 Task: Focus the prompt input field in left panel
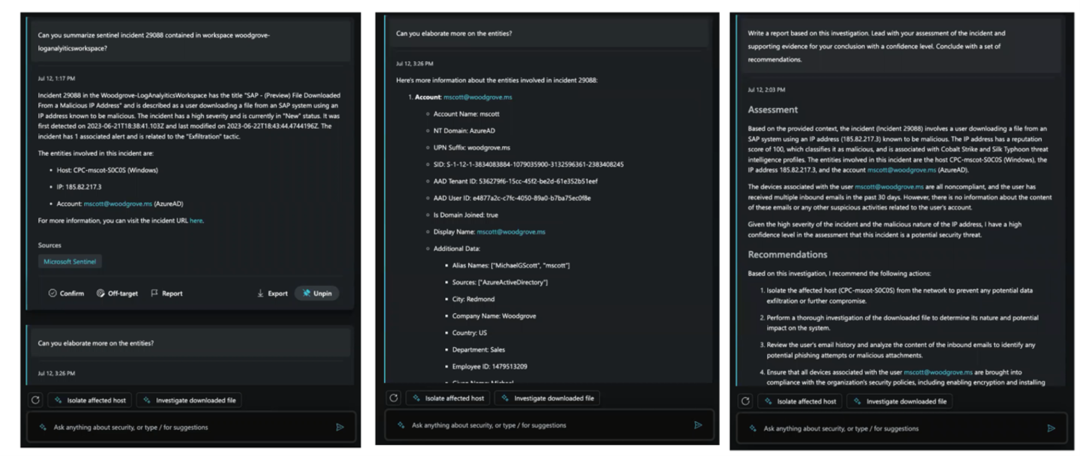pos(191,427)
